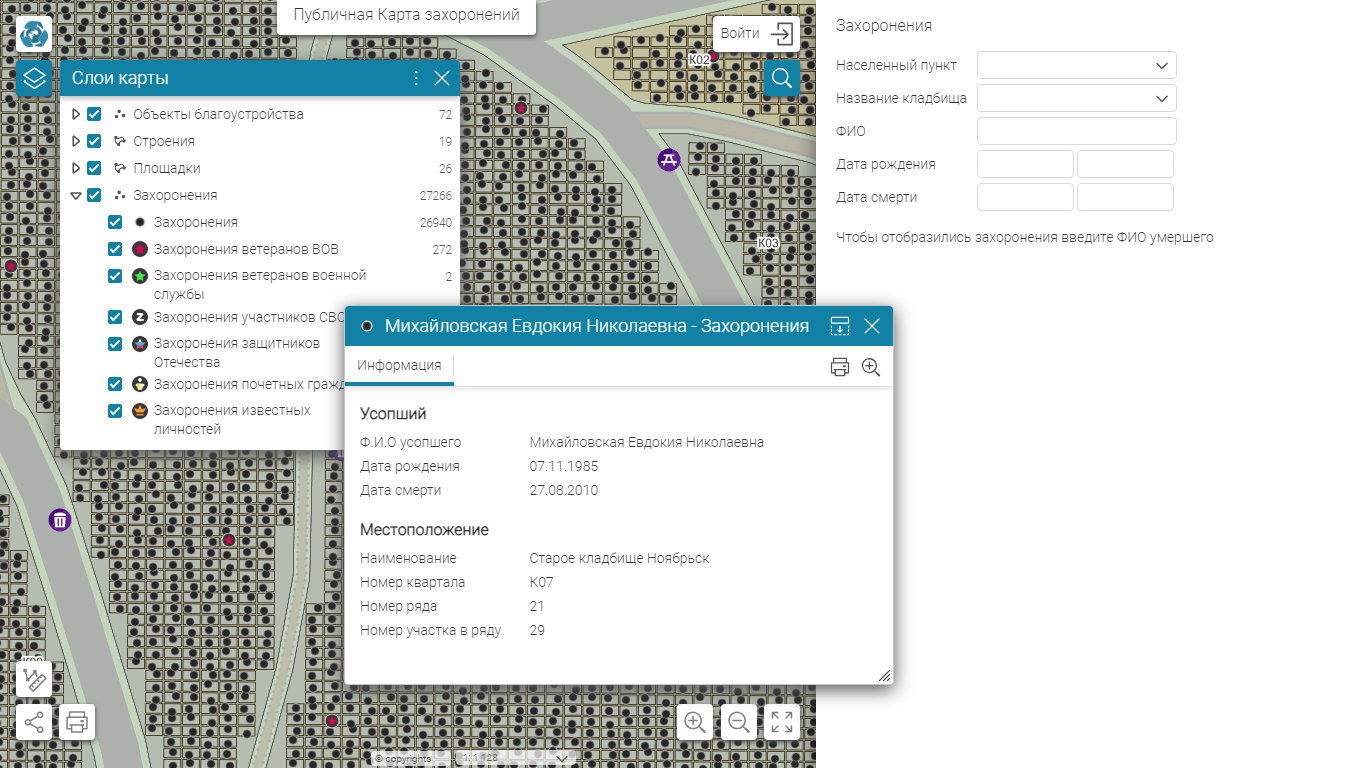Print the burial info card
The height and width of the screenshot is (768, 1366).
coord(840,367)
